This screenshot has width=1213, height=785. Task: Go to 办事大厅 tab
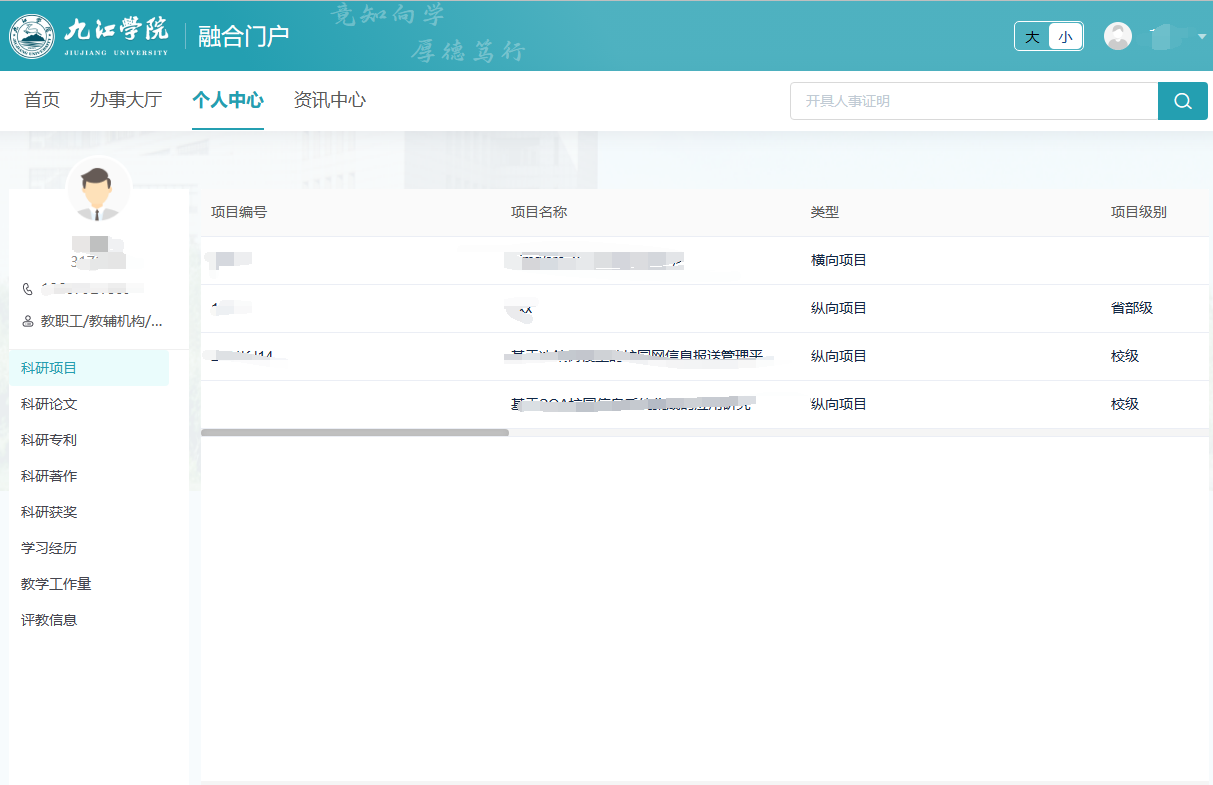(125, 100)
